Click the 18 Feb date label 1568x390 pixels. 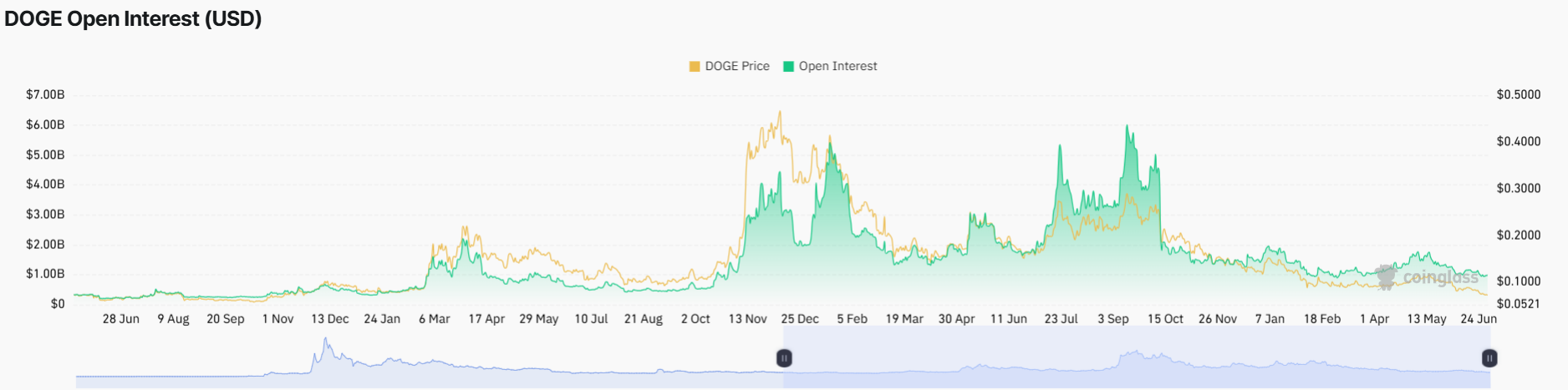pyautogui.click(x=1322, y=319)
